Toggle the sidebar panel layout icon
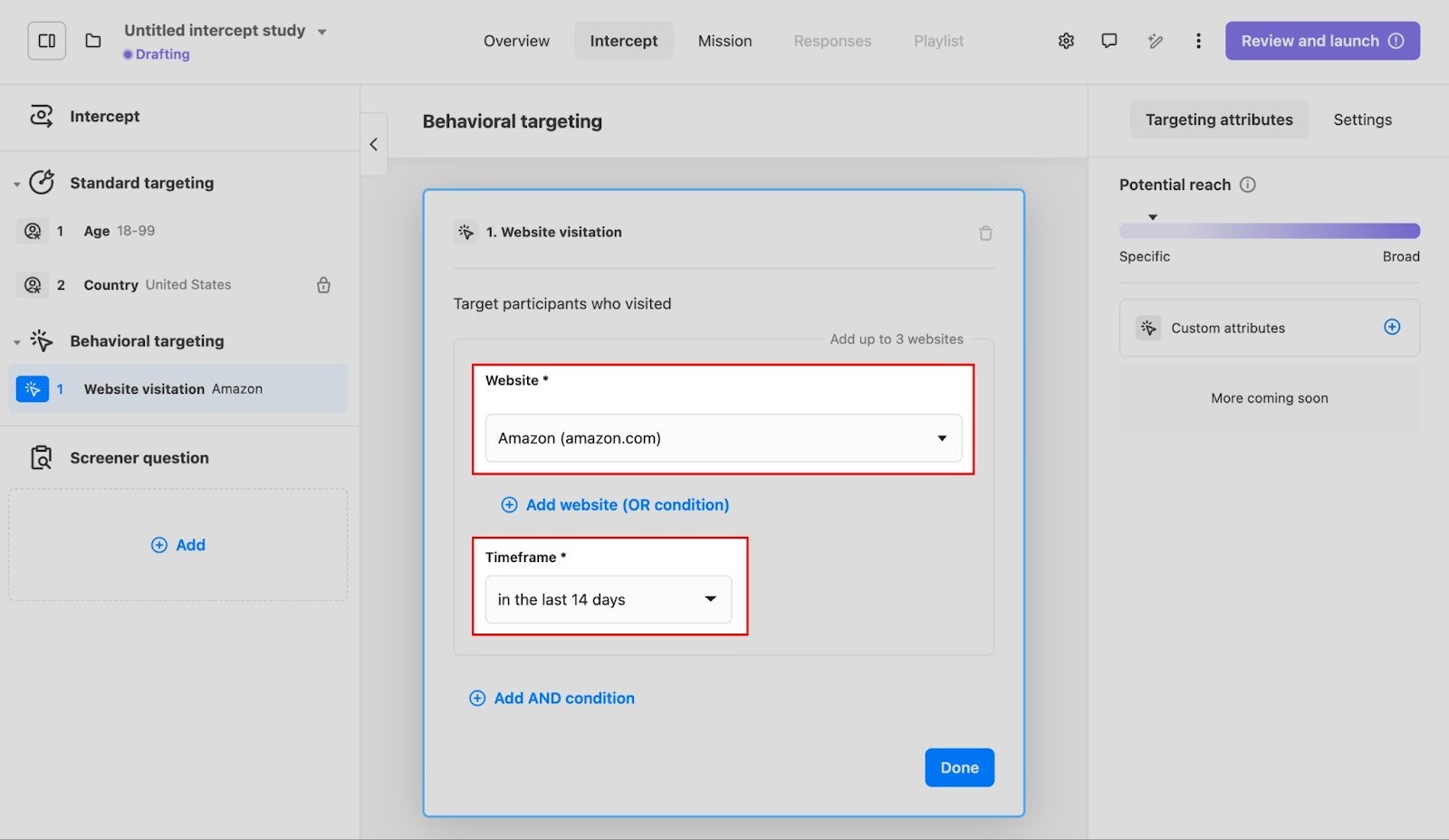The image size is (1449, 840). pos(47,41)
